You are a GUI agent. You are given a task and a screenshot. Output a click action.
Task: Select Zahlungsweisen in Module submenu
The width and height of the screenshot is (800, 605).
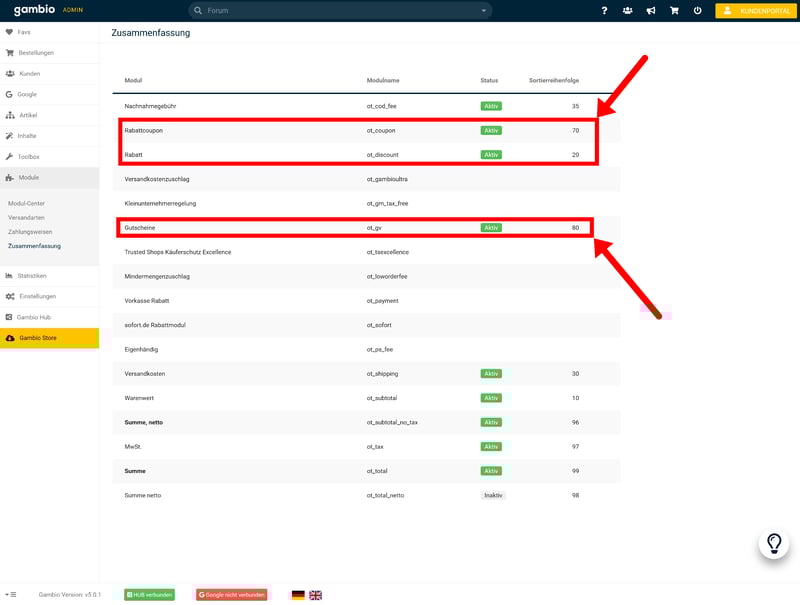(x=29, y=231)
